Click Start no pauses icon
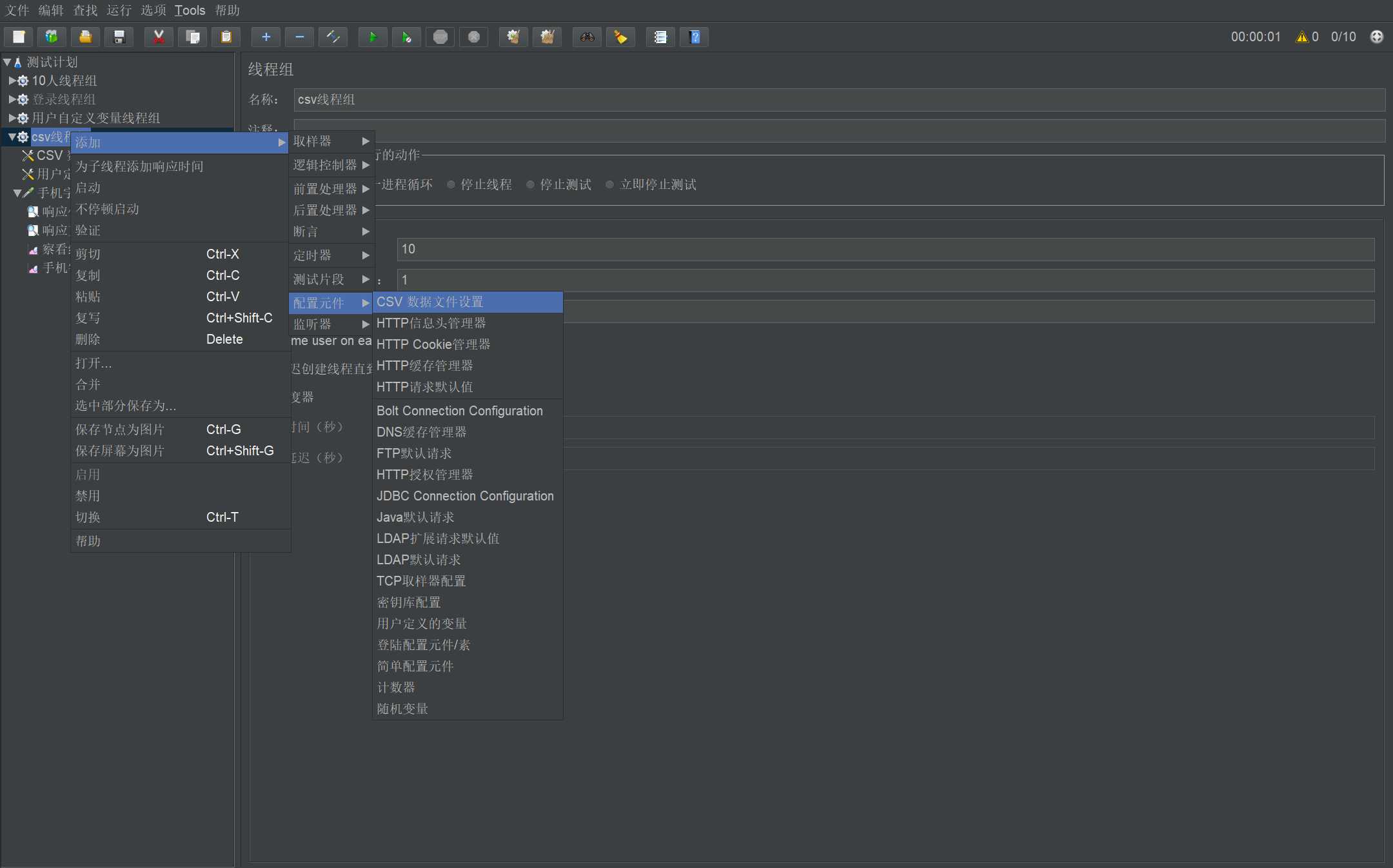 (406, 37)
